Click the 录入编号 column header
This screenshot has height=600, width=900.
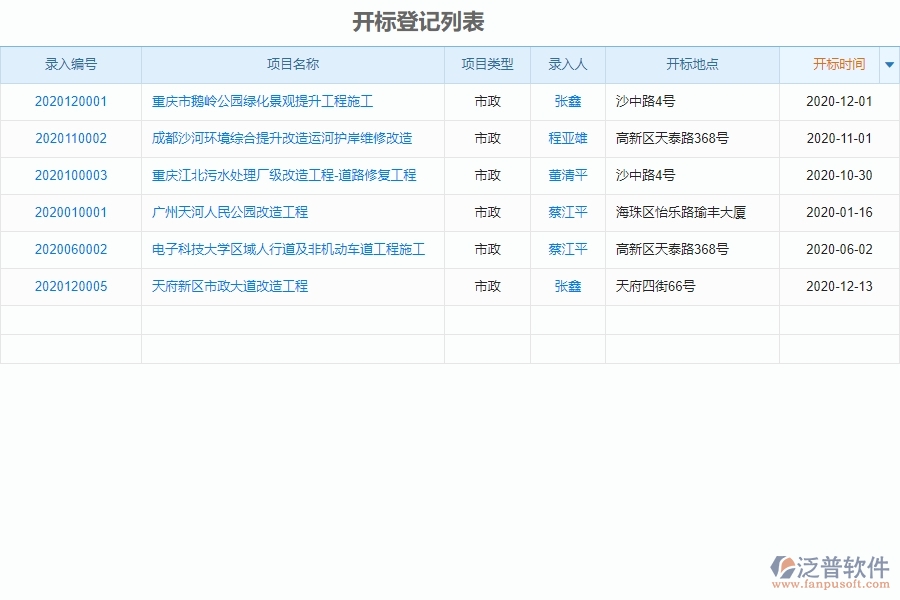tap(72, 64)
